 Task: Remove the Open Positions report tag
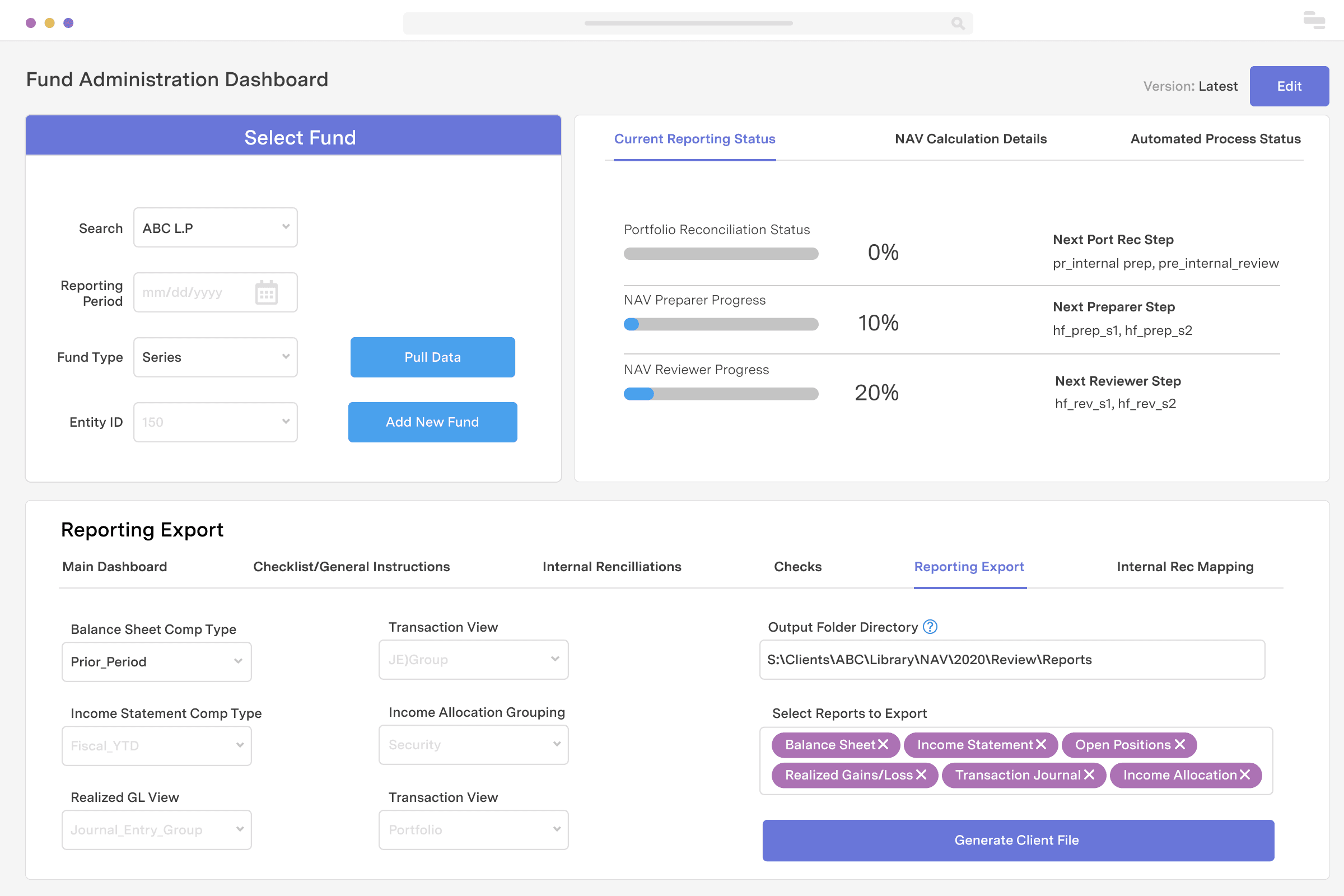pyautogui.click(x=1181, y=745)
